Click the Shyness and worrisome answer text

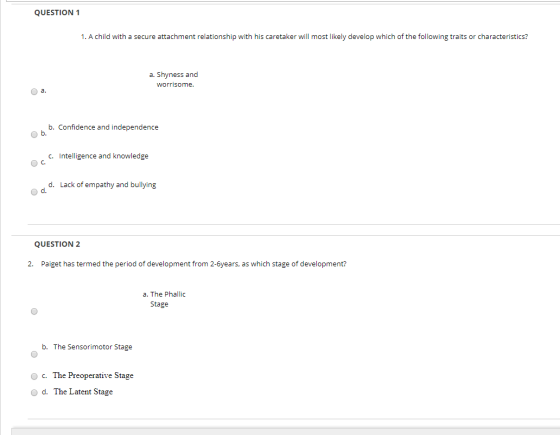[174, 79]
